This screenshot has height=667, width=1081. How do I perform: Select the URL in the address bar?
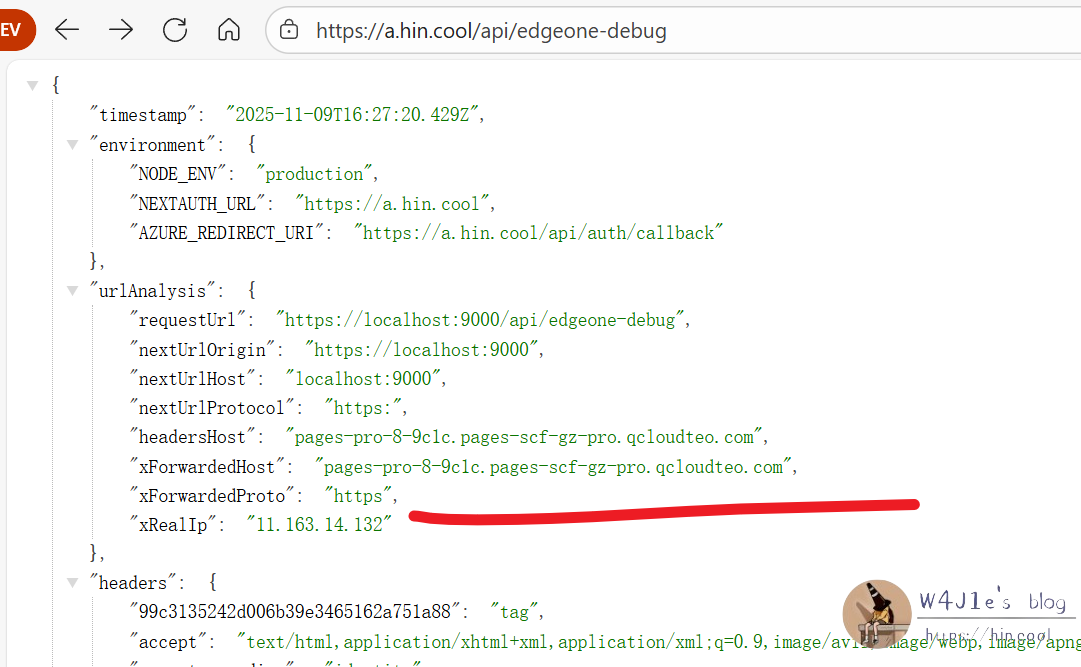tap(490, 30)
